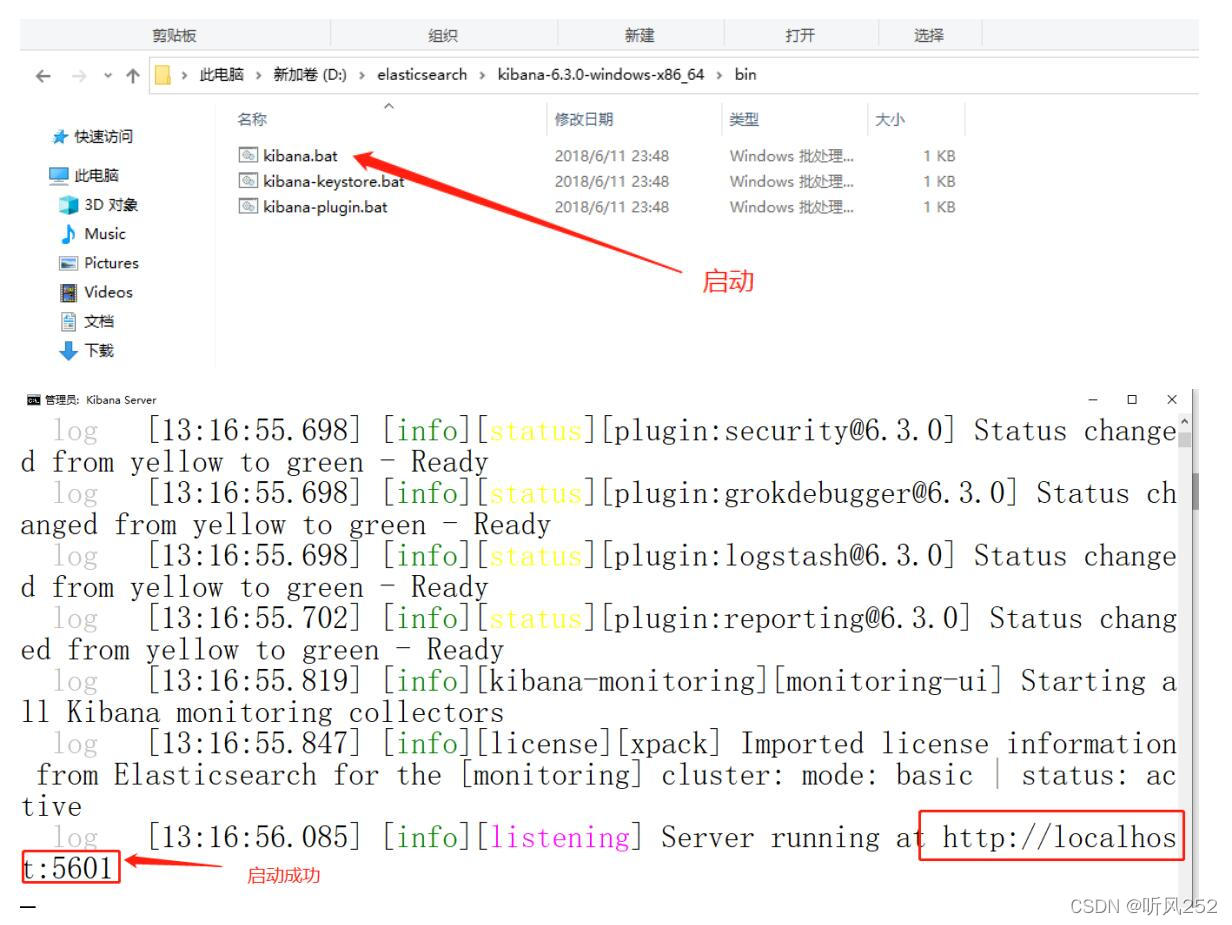Maximize the Kibana Server console window
Image resolution: width=1232 pixels, height=925 pixels.
[x=1132, y=400]
